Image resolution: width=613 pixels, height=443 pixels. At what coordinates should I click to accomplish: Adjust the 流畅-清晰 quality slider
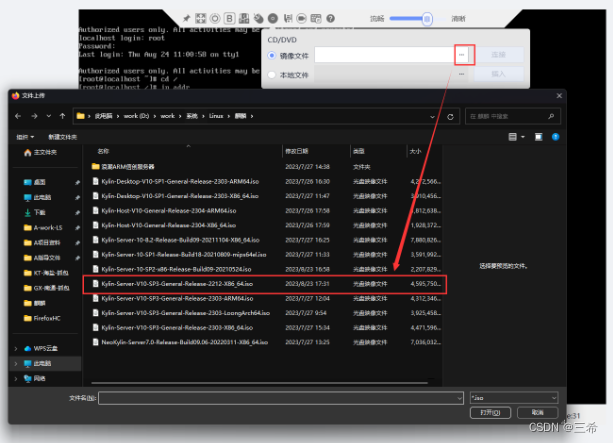[x=425, y=18]
